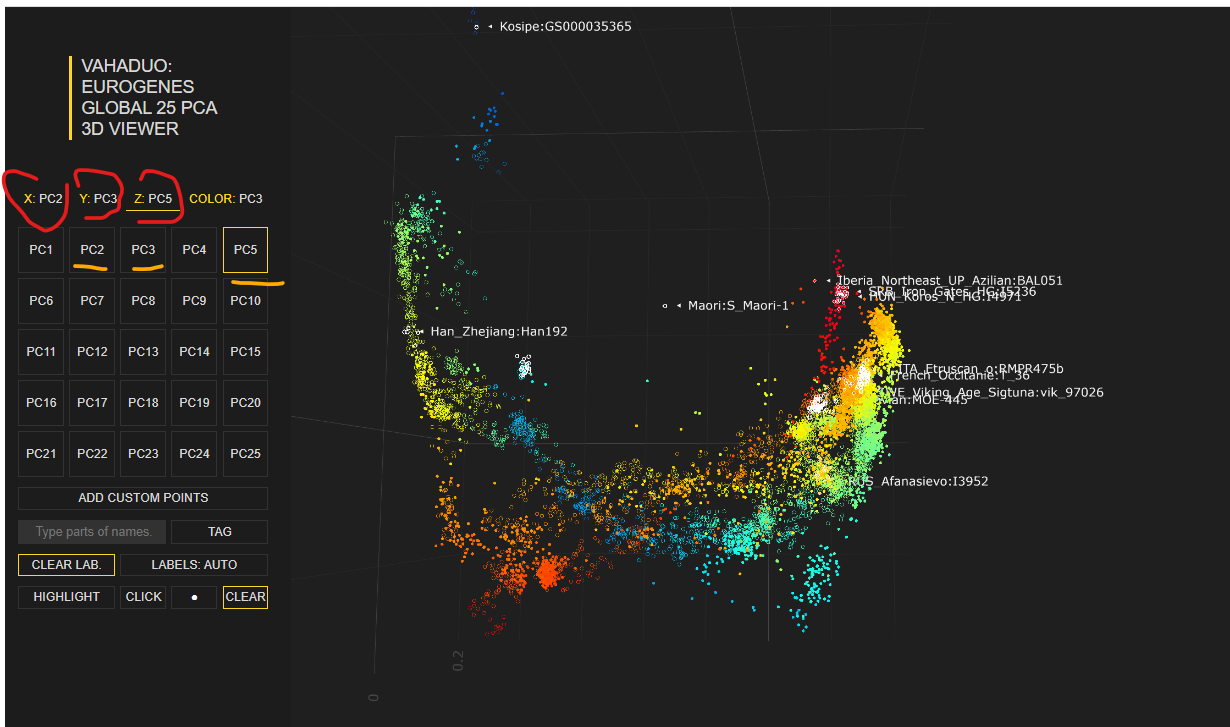Switch to the Z axis selector
The image size is (1230, 727).
tap(153, 199)
